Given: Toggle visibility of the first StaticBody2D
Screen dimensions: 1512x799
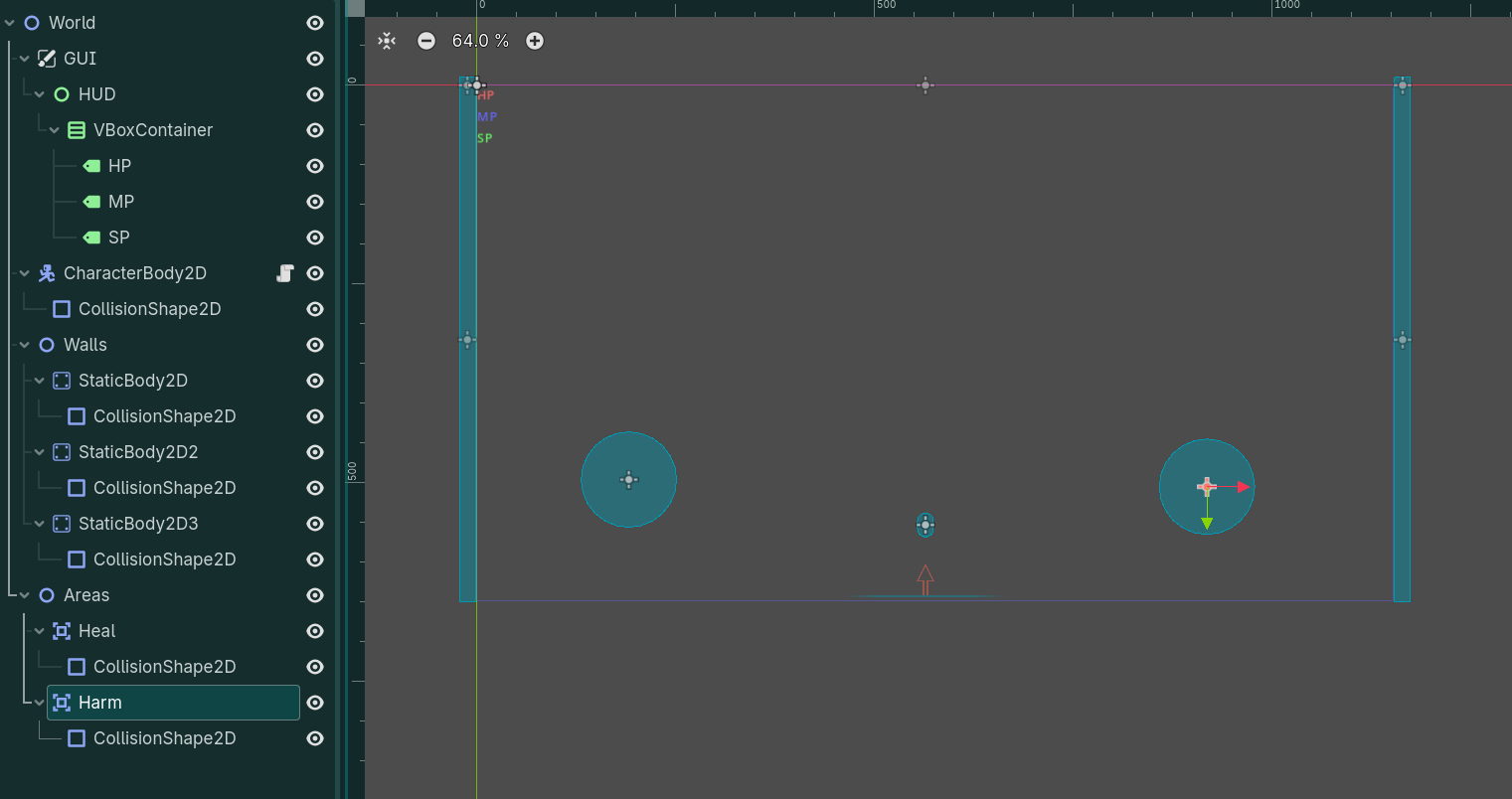Looking at the screenshot, I should (315, 381).
